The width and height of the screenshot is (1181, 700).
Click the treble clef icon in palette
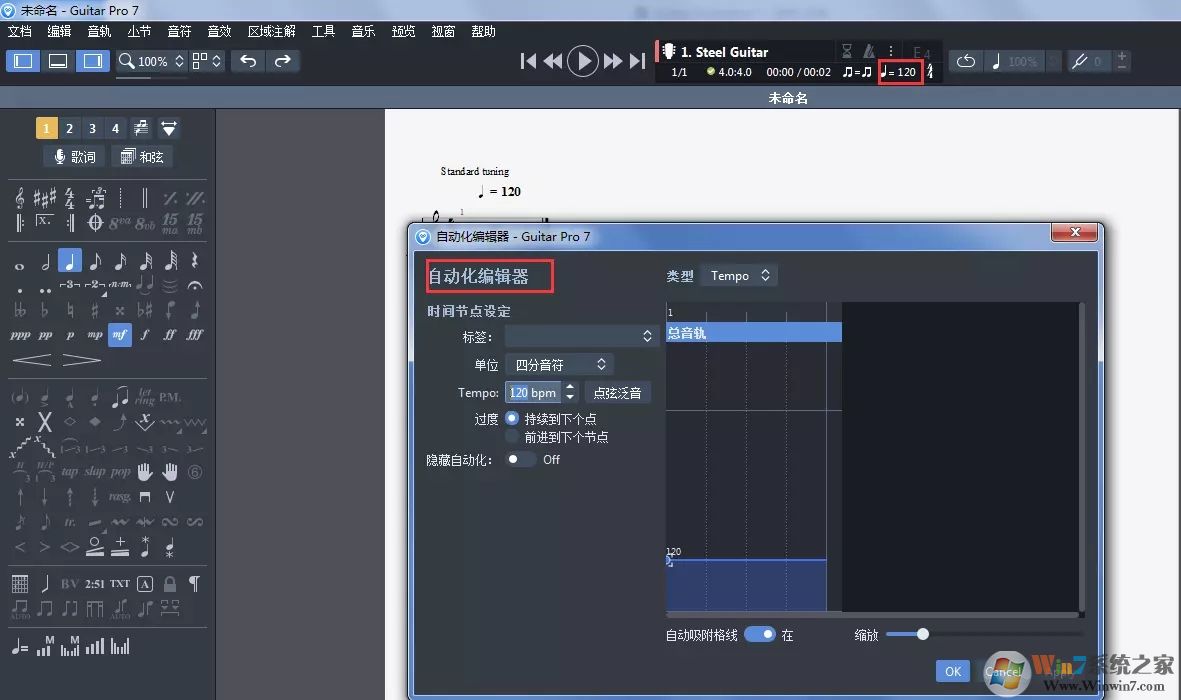click(x=20, y=198)
